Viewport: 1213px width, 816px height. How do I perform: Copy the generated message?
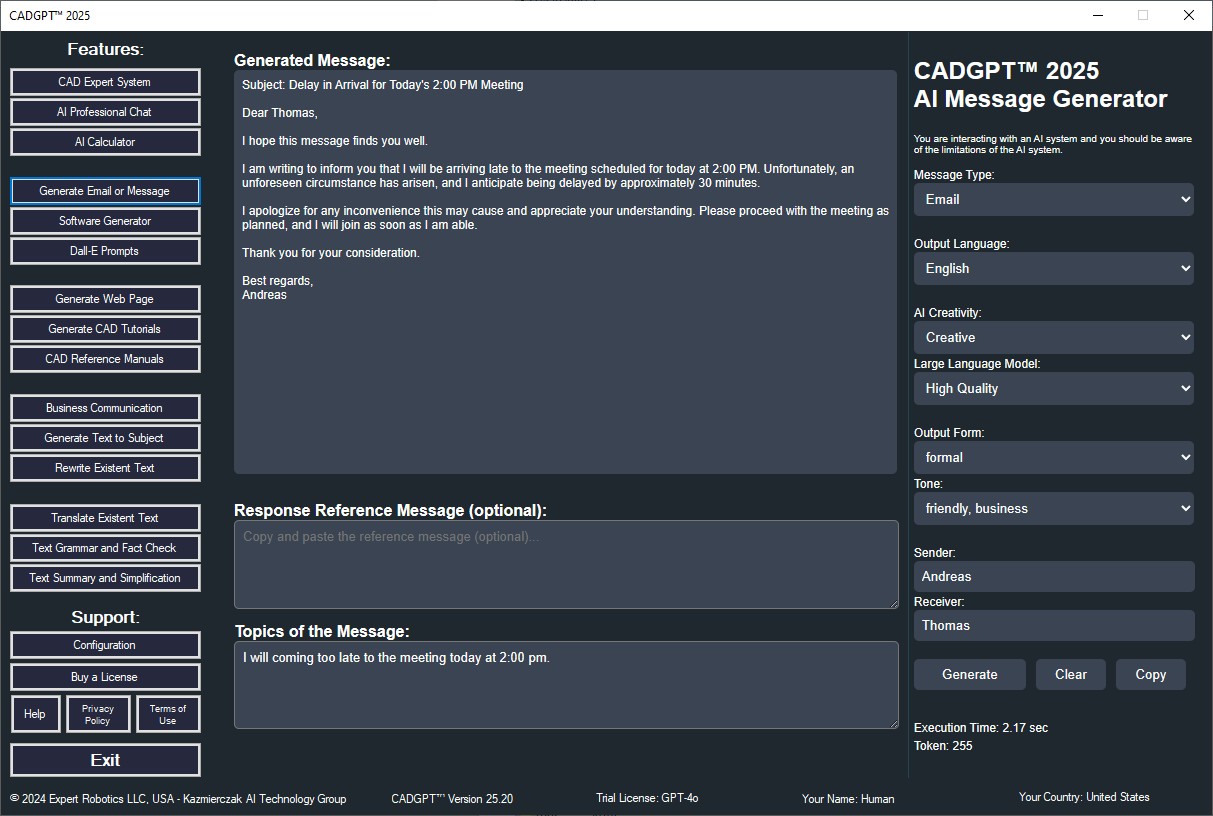[1151, 674]
